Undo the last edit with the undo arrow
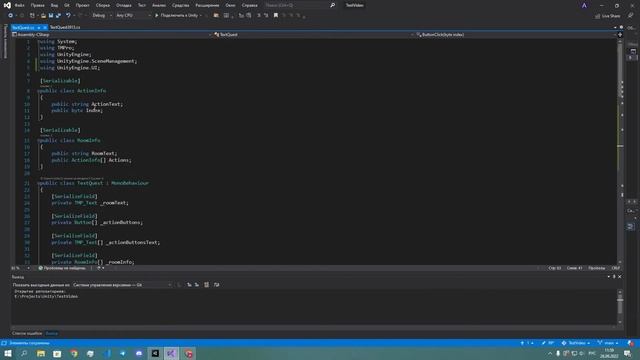Screen dimensions: 640x360 click(68, 16)
